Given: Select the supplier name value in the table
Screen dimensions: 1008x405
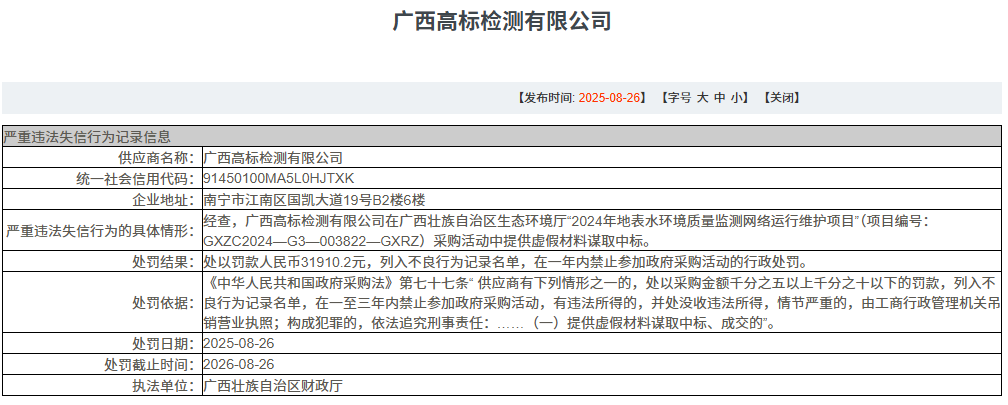Looking at the screenshot, I should [x=273, y=158].
